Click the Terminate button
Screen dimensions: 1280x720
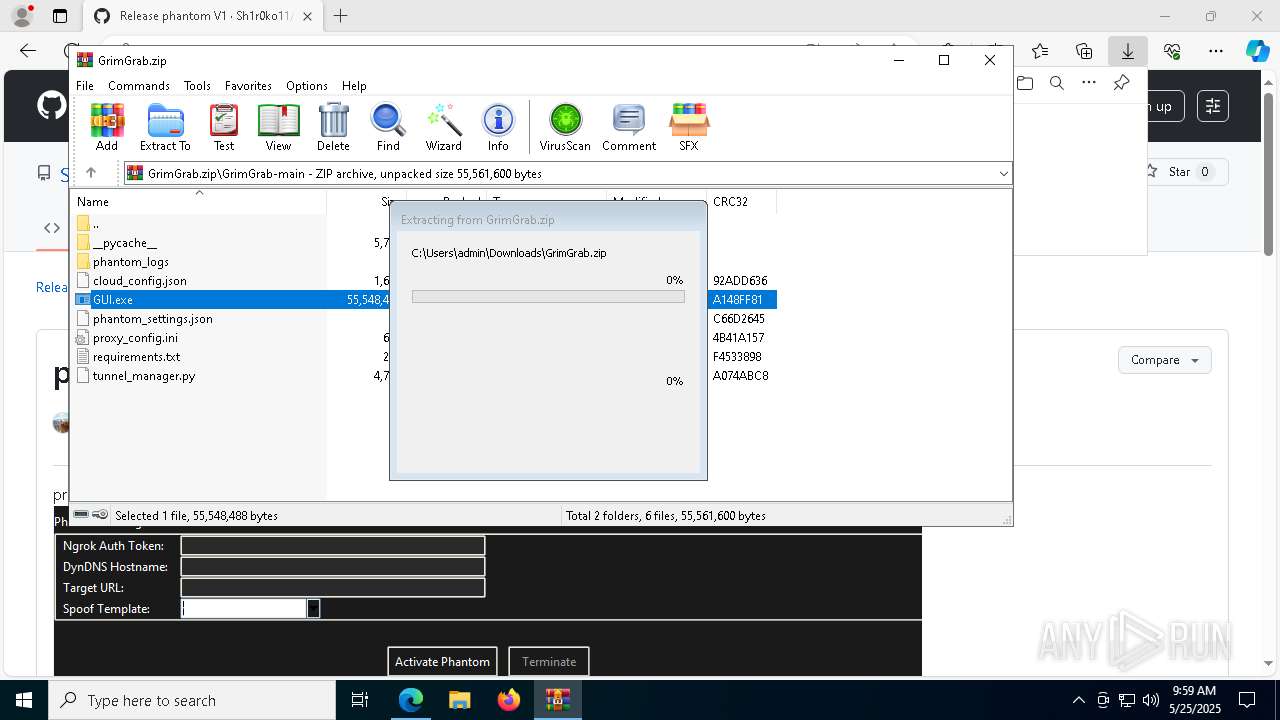click(x=549, y=661)
